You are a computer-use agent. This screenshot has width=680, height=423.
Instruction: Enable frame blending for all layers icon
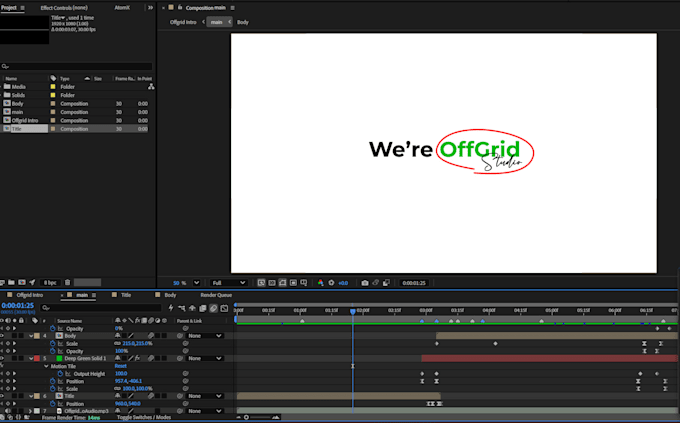203,308
